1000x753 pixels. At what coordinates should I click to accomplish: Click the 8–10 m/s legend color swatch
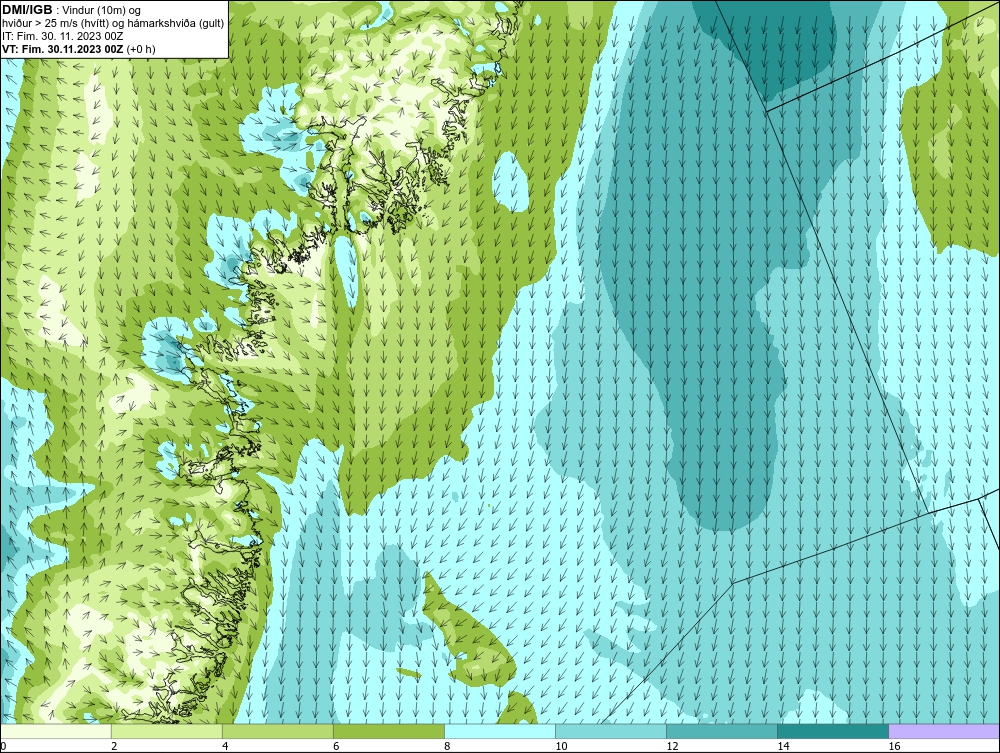500,731
